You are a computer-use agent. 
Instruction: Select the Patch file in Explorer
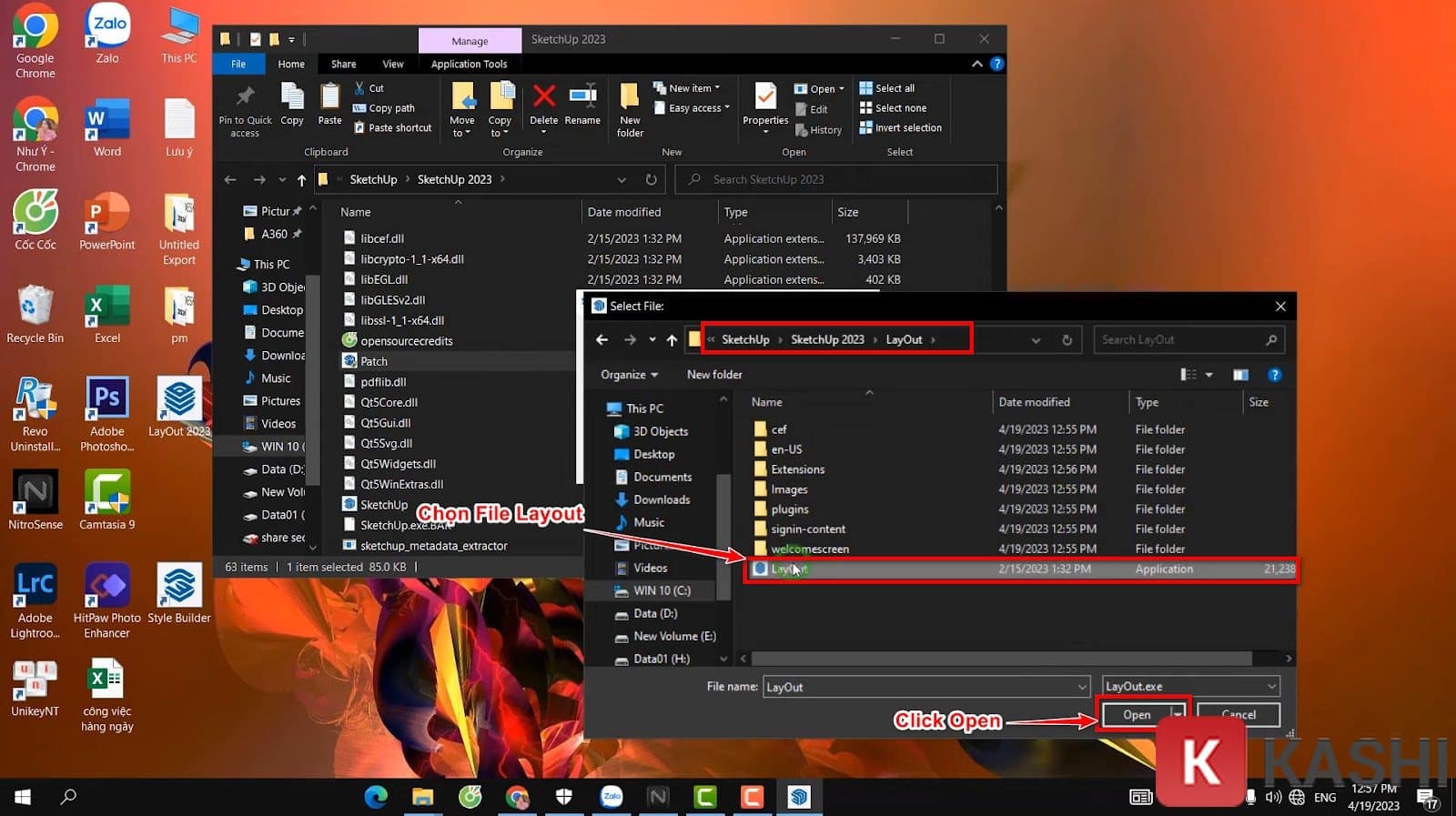pyautogui.click(x=373, y=361)
